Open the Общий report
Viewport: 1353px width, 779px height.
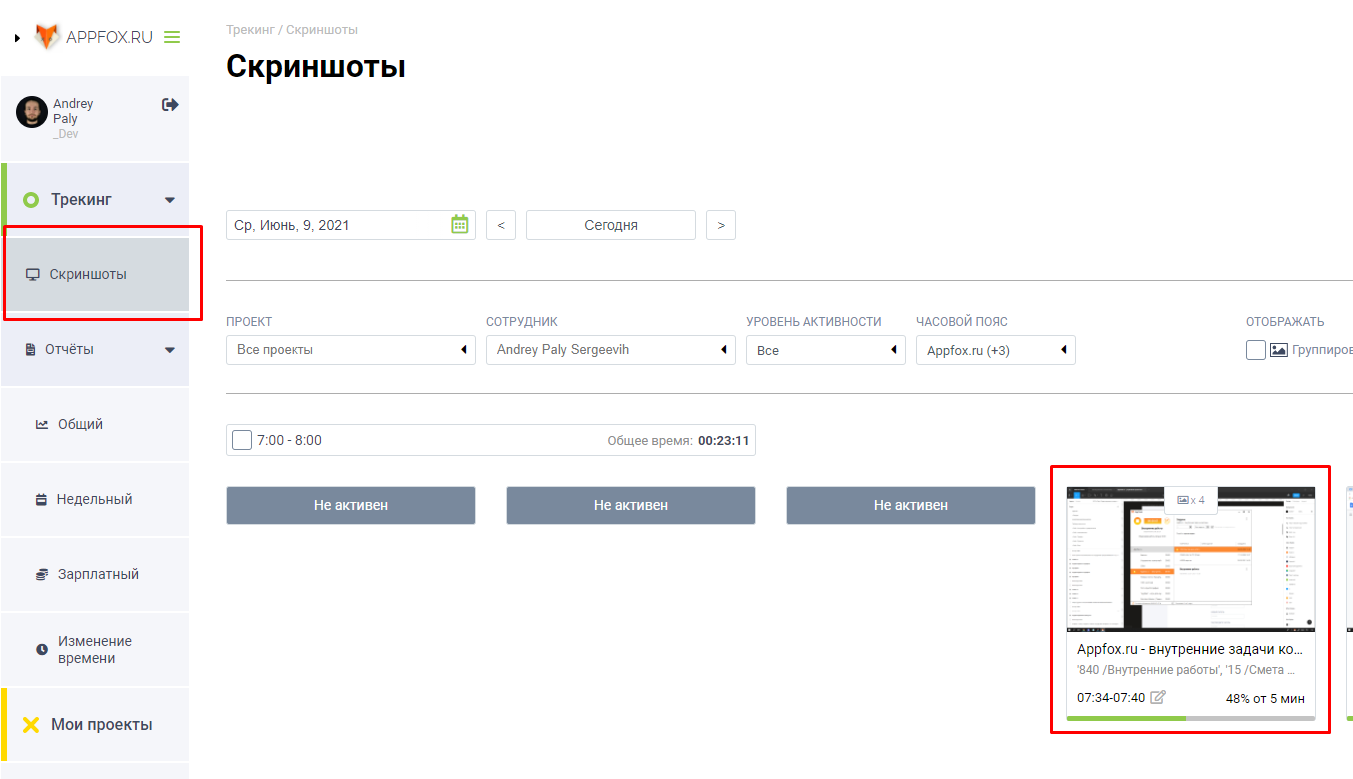click(x=95, y=424)
